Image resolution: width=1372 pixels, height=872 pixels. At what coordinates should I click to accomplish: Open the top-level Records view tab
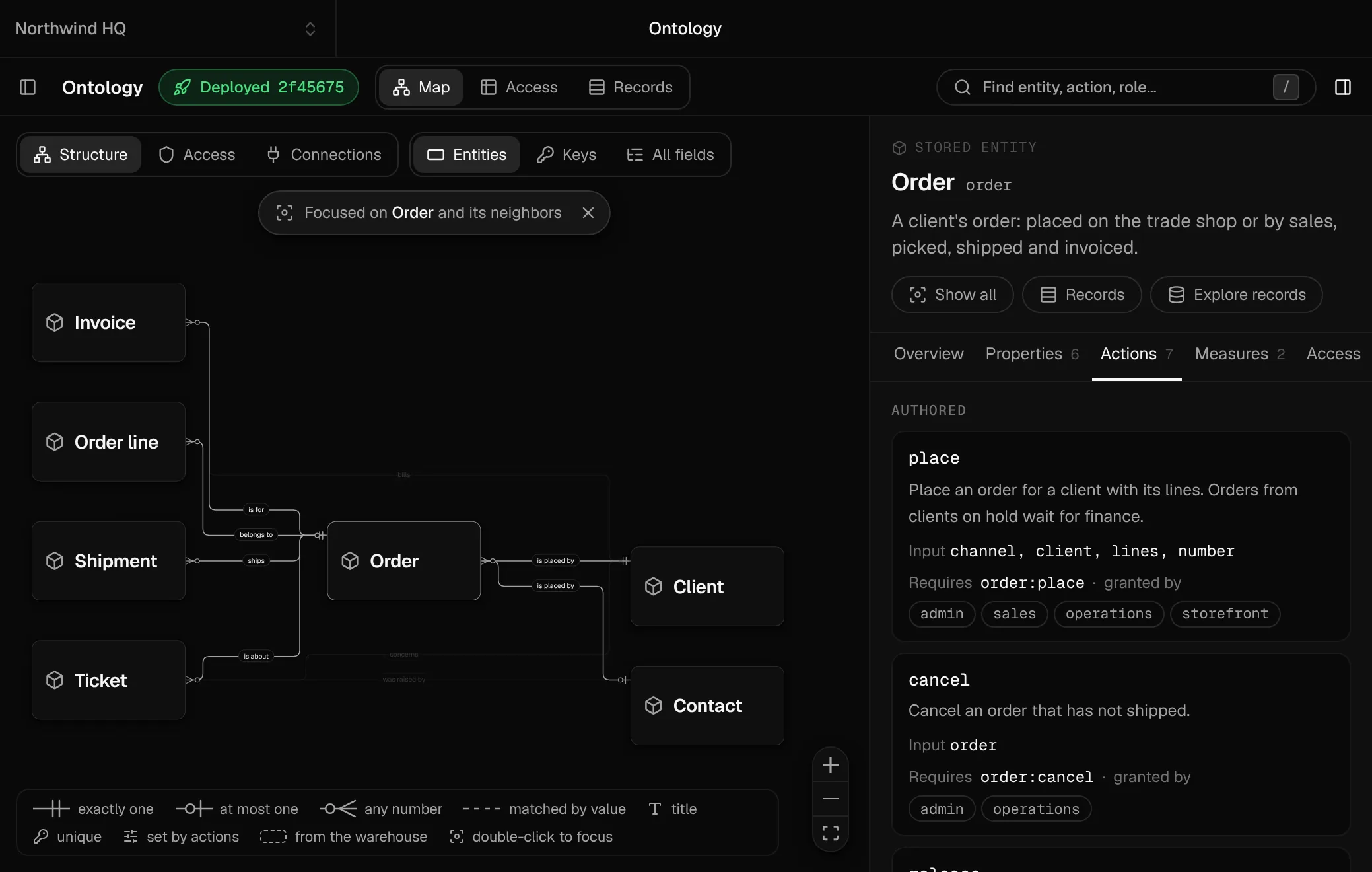pyautogui.click(x=631, y=87)
